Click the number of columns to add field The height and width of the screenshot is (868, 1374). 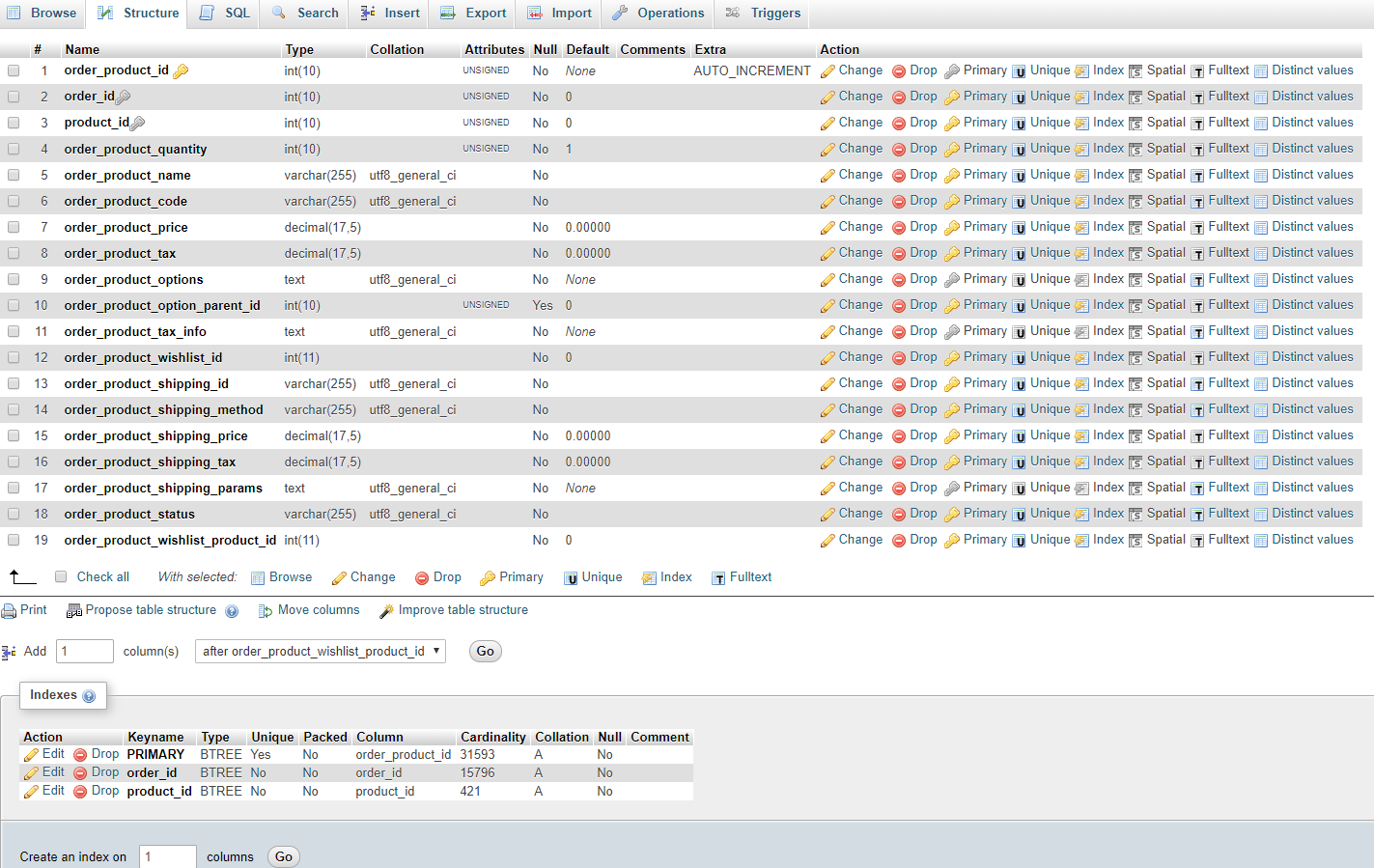tap(85, 651)
